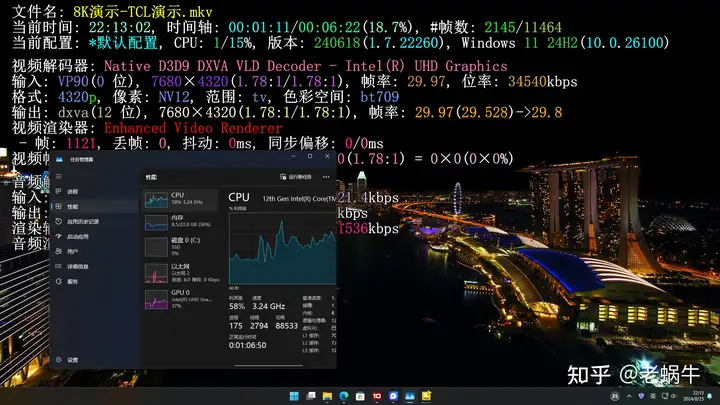Open Windows Security shield tray icon

[641, 396]
